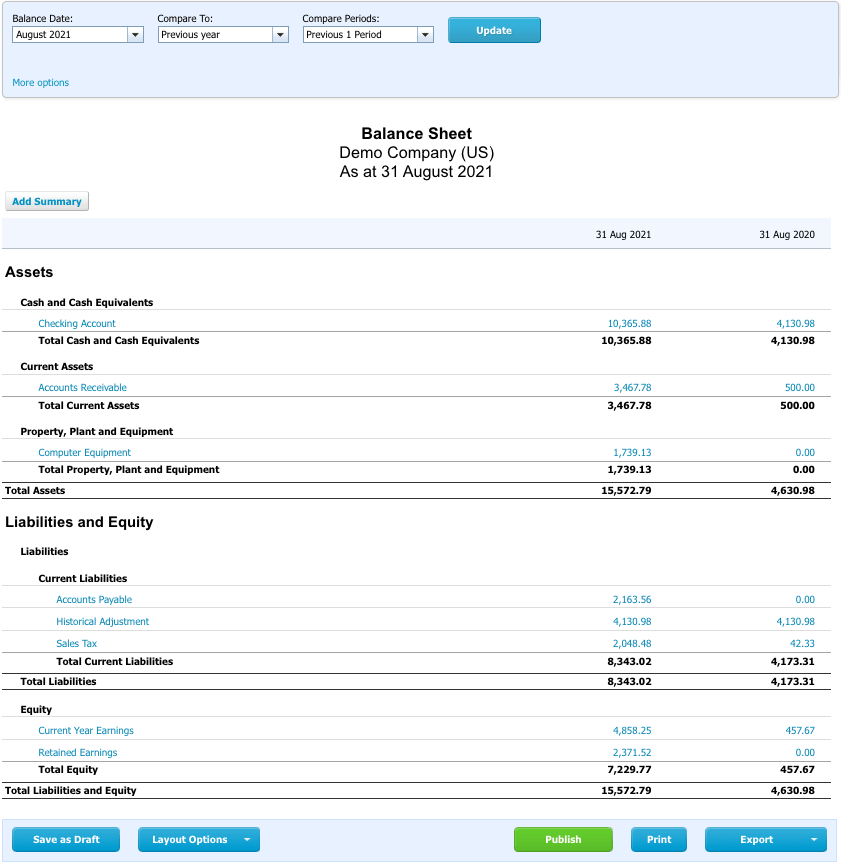View Accounts Receivable transactions
841x862 pixels.
82,387
